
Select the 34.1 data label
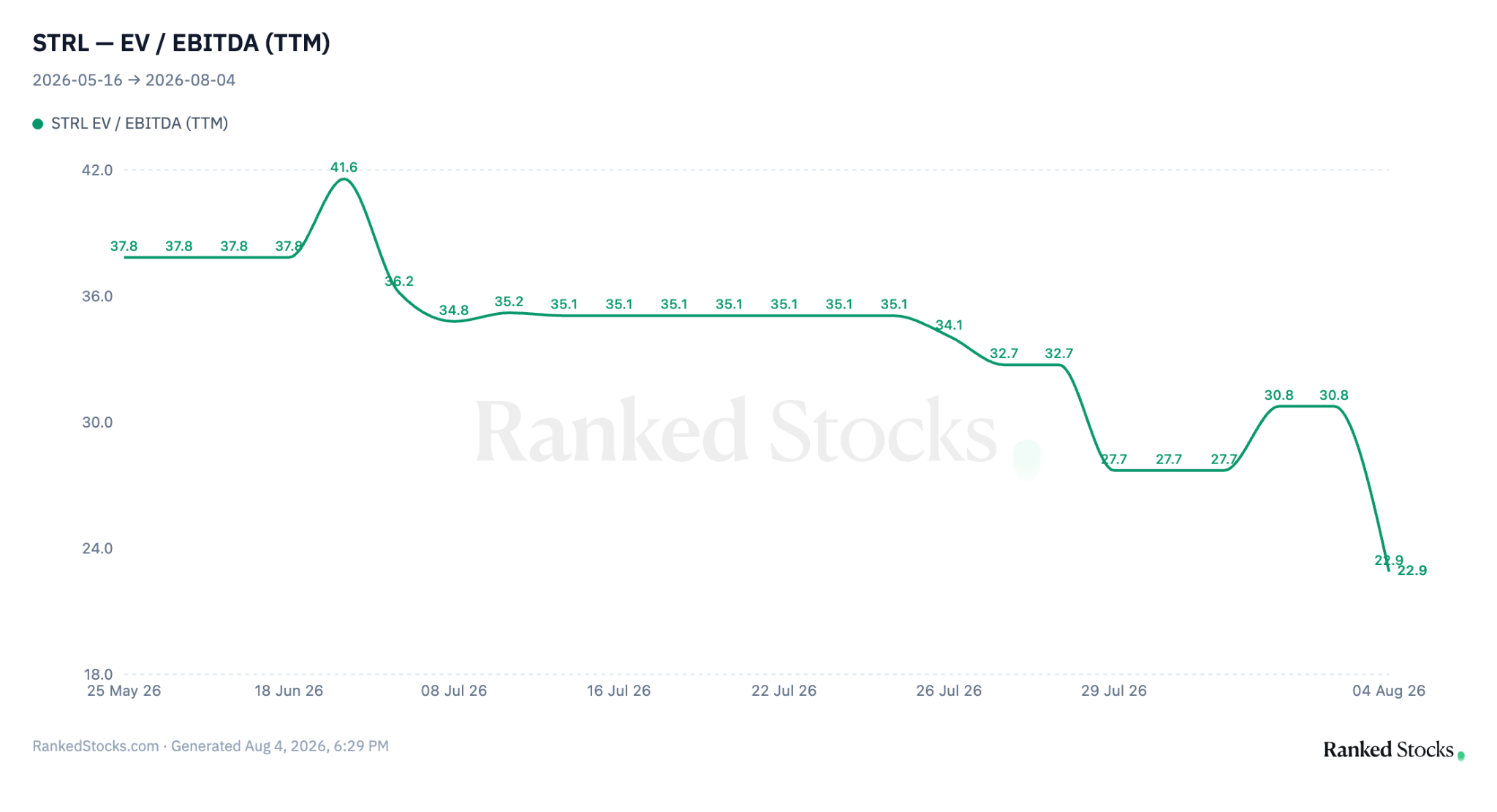[949, 325]
